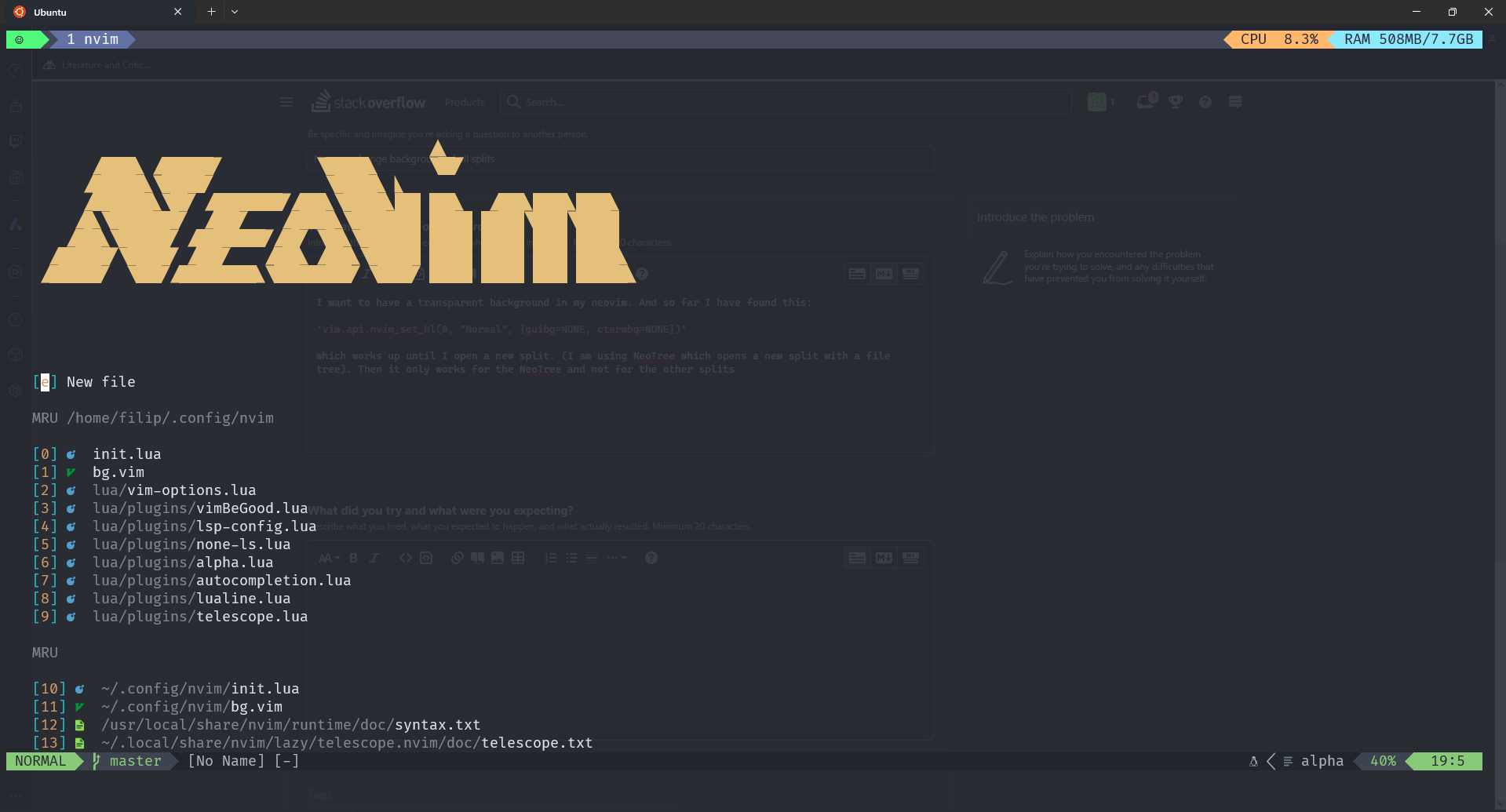Open ~/.config/nvim/bg.vim entry [11]

157,707
